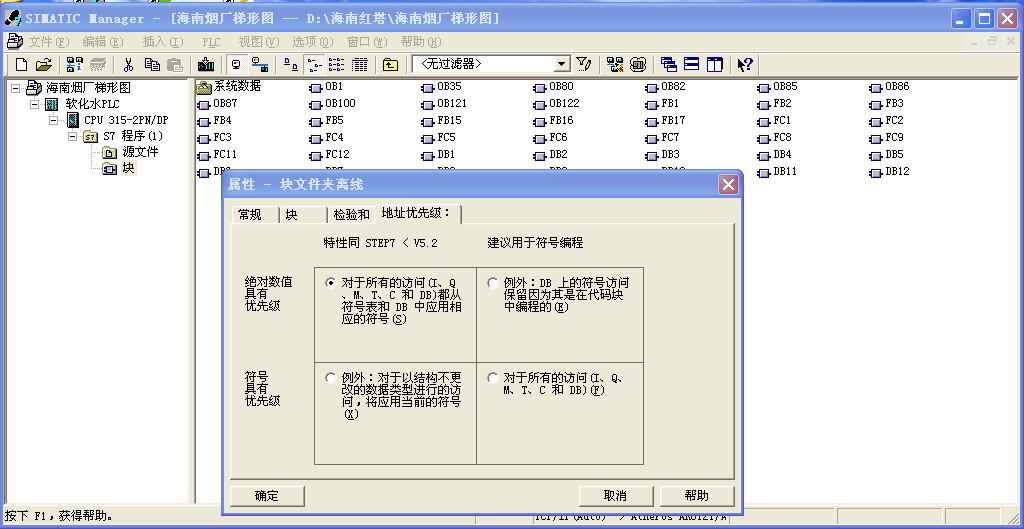
Task: Click the Tile windows horizontally icon
Action: (692, 64)
